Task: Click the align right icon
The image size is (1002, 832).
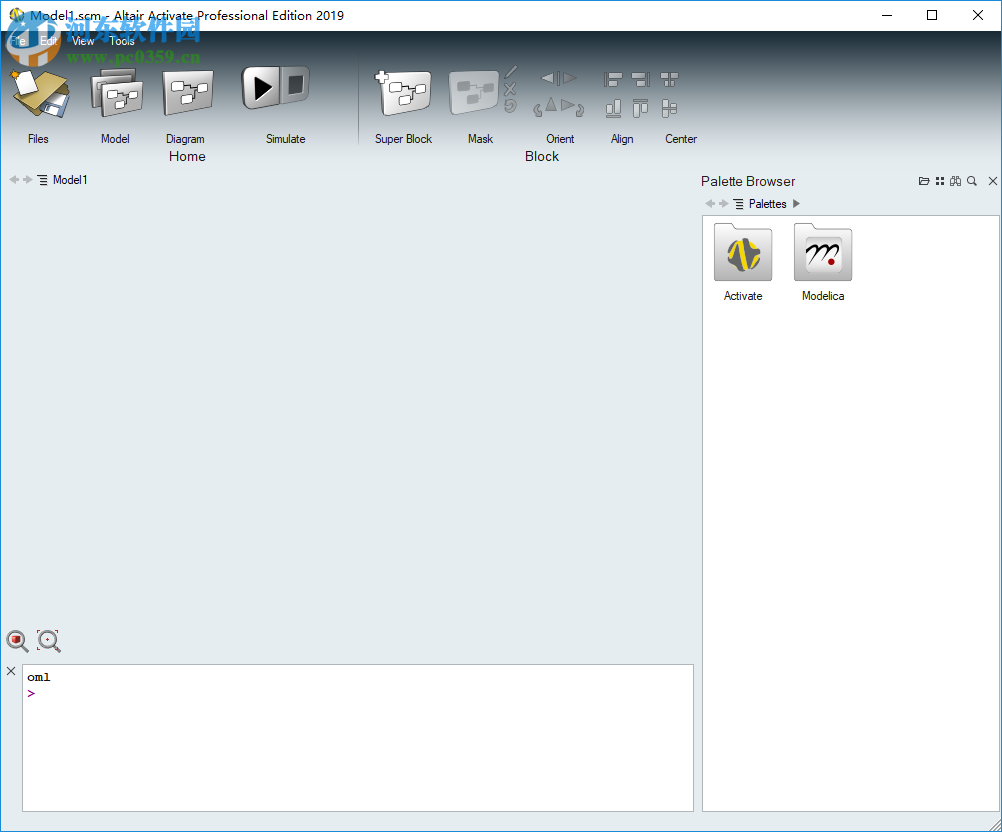Action: [640, 79]
